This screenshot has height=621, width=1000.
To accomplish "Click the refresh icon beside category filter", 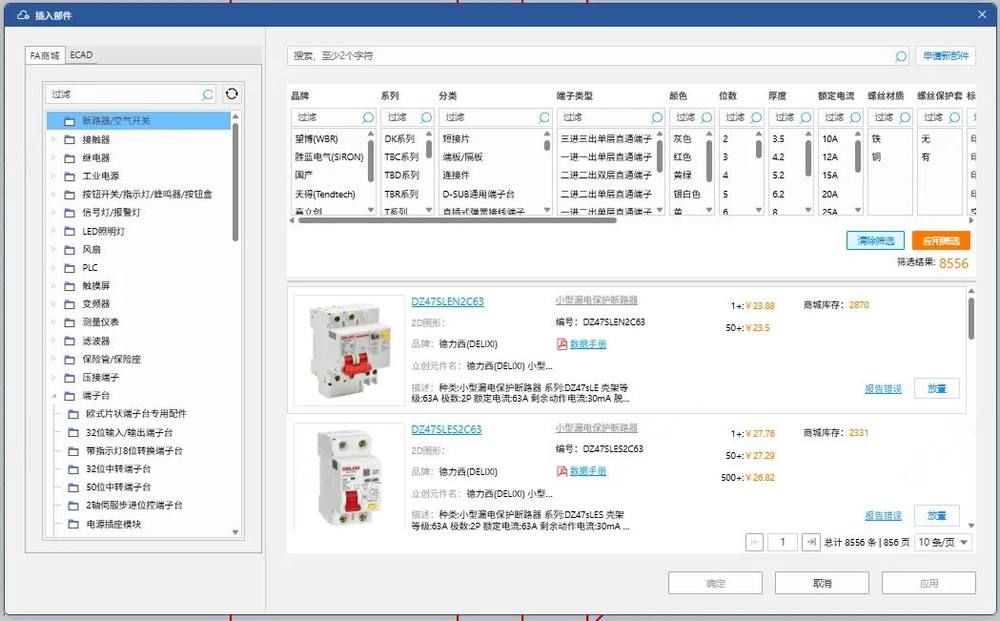I will click(x=232, y=94).
